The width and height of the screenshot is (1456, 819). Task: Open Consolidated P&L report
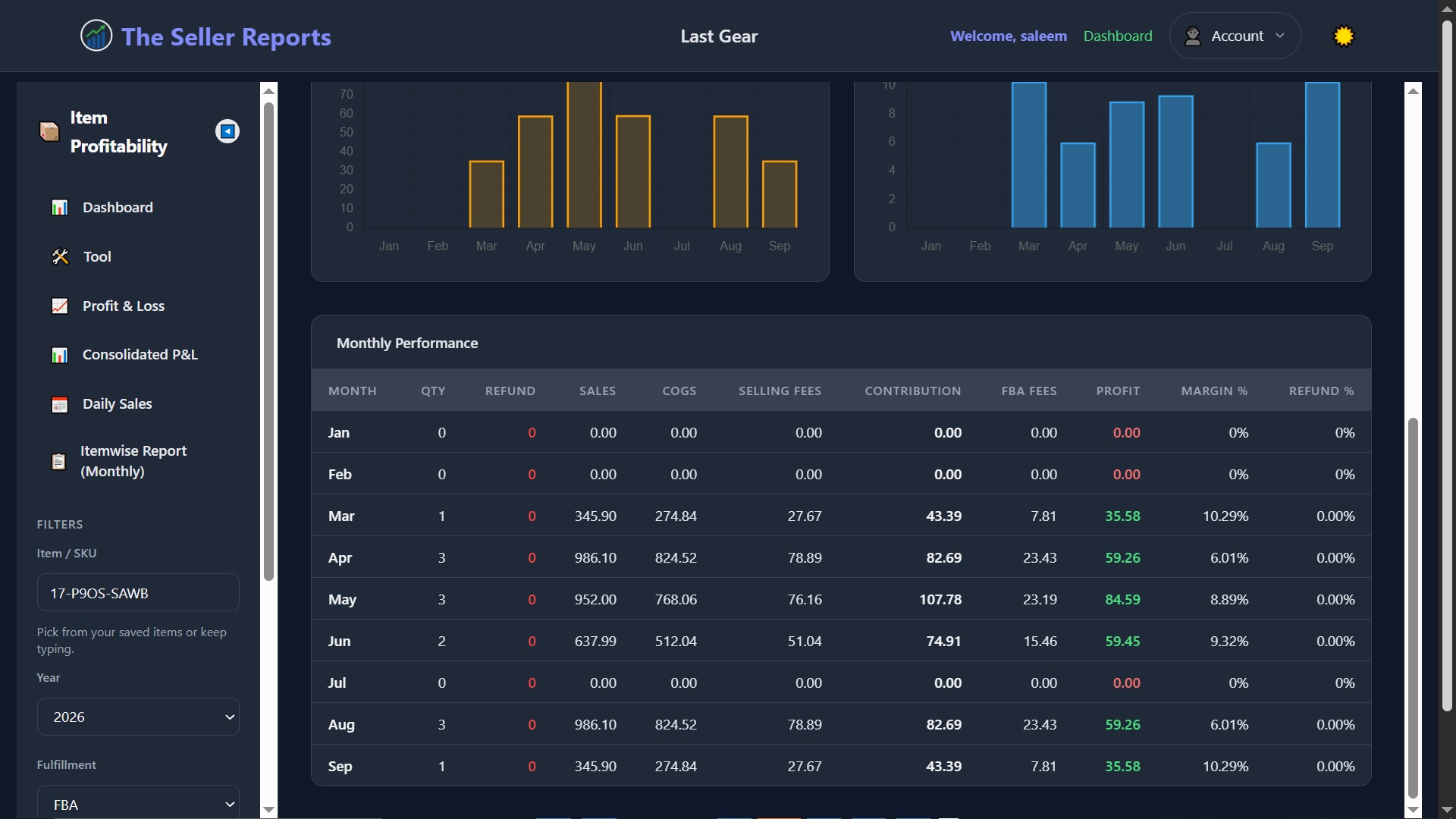pyautogui.click(x=140, y=354)
